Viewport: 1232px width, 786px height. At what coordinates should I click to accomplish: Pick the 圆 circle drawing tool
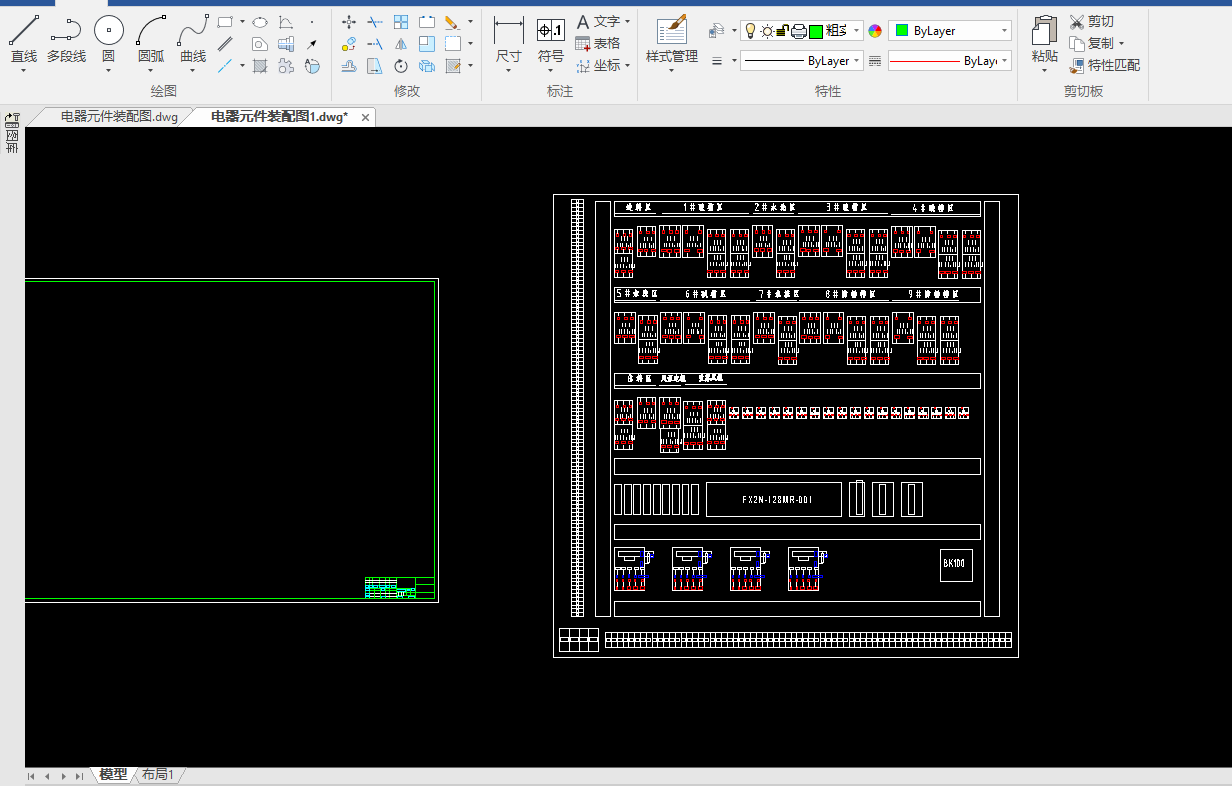point(108,40)
